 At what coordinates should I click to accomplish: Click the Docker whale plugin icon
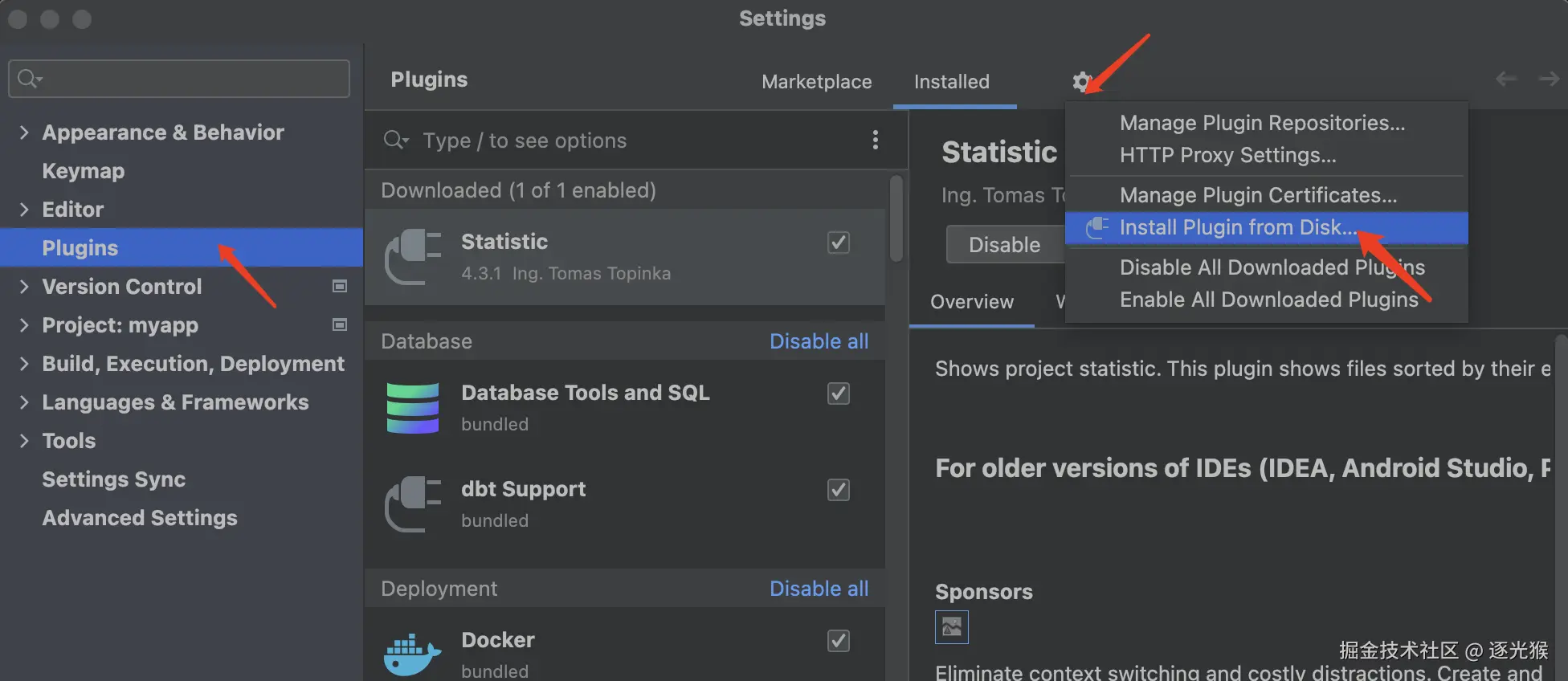click(x=413, y=654)
